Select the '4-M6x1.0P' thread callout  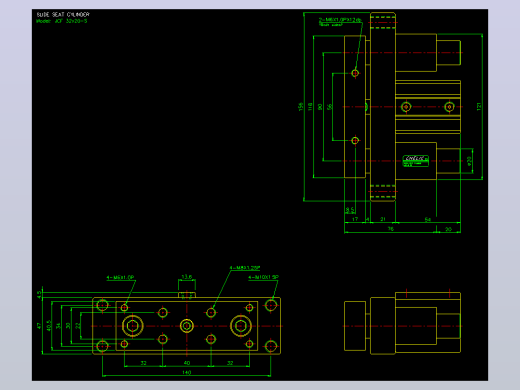[120, 277]
